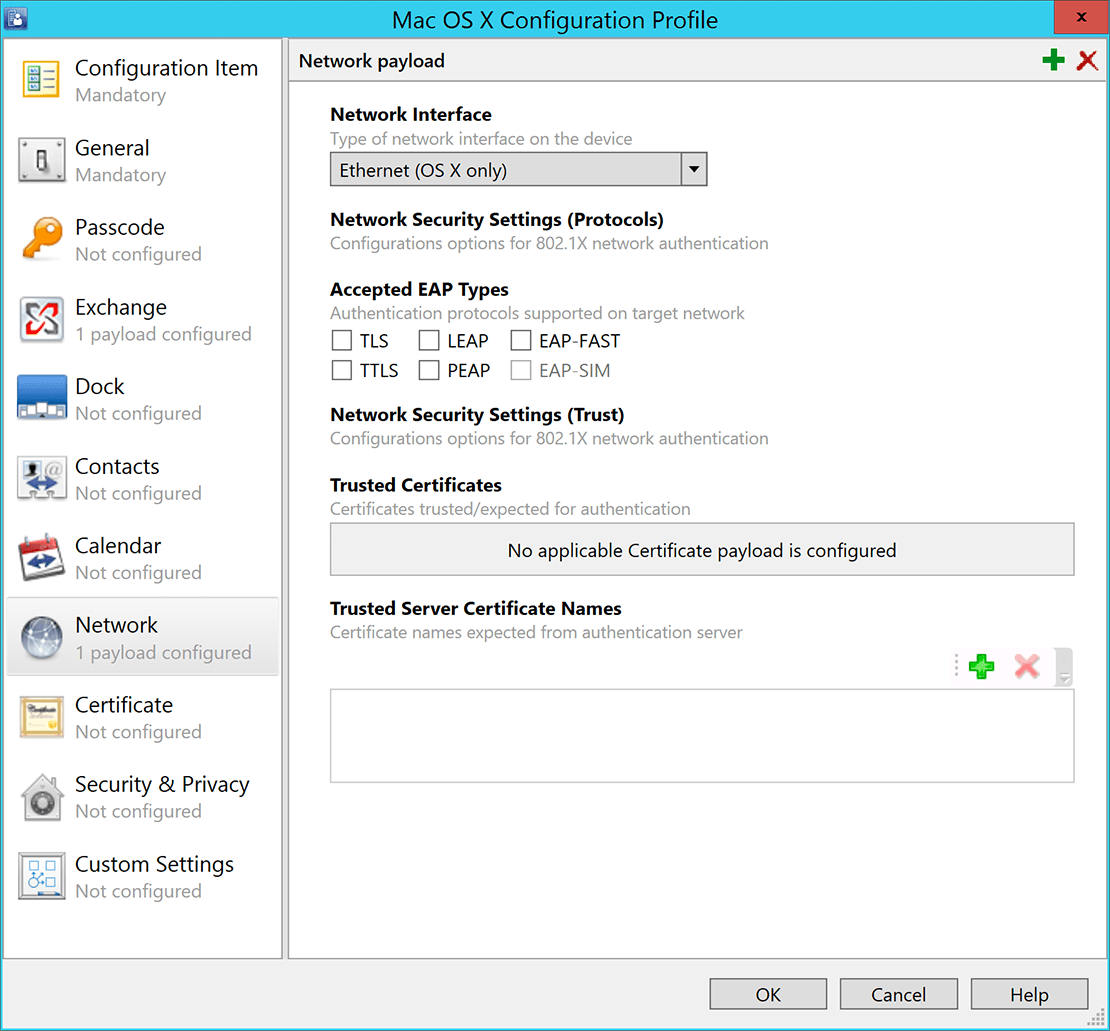The image size is (1110, 1031).
Task: Click the green plus to add Network payload
Action: (x=1053, y=61)
